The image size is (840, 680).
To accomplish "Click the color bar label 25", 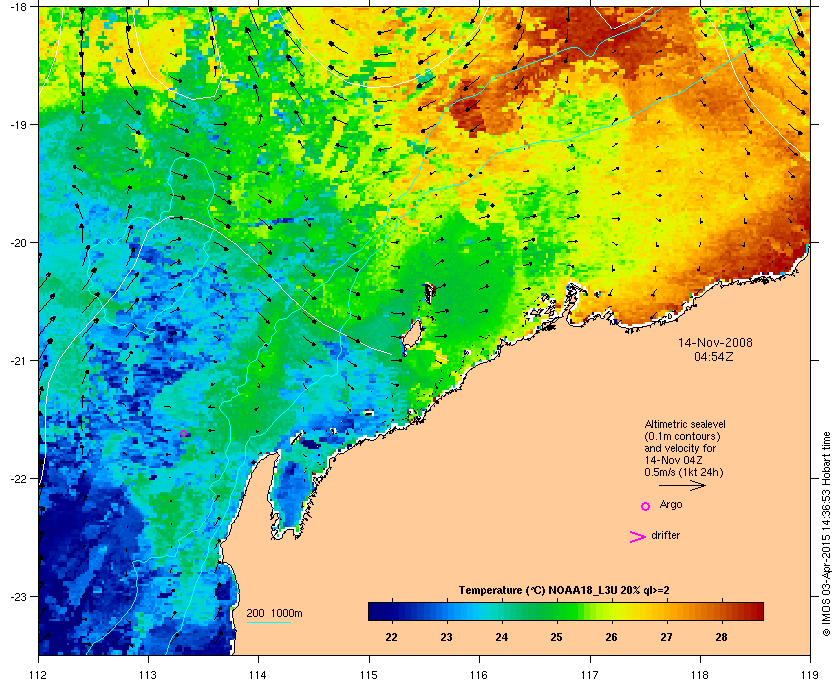I will coord(556,637).
